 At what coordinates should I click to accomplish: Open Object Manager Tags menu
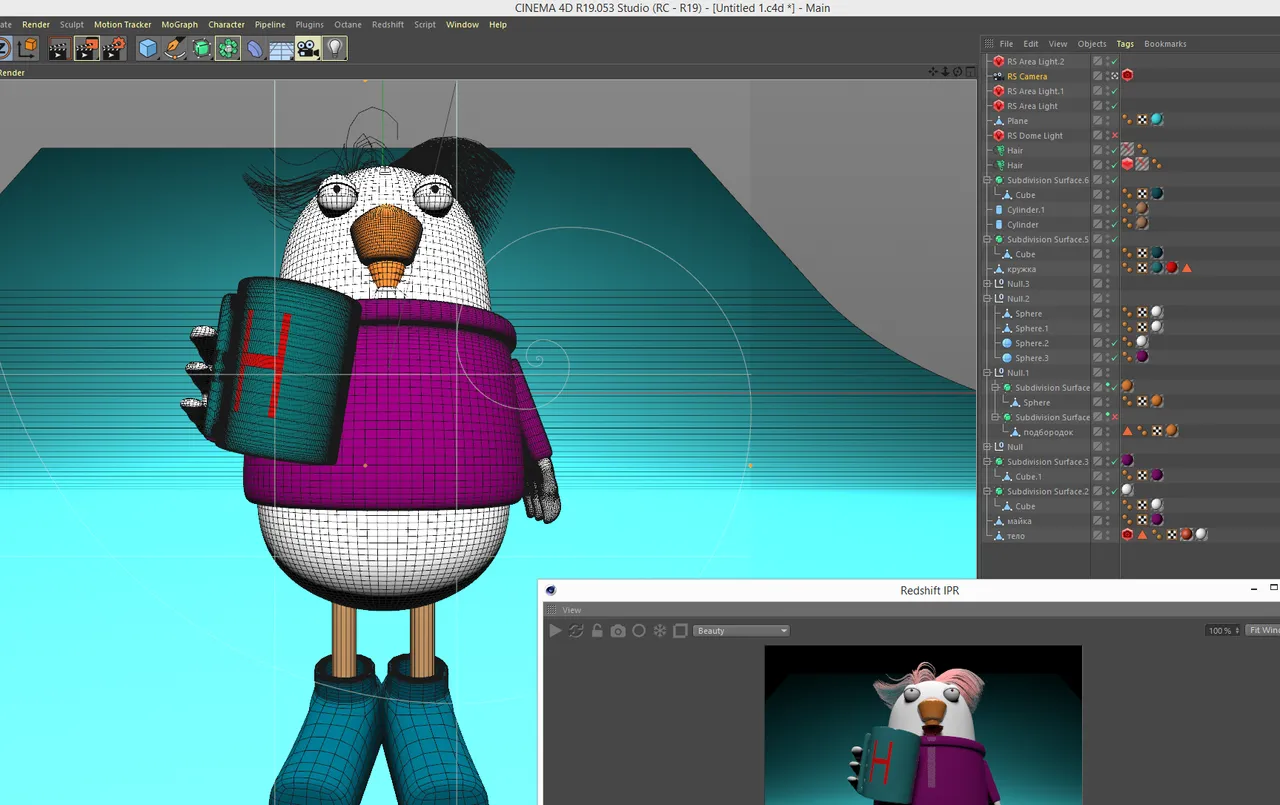(x=1125, y=44)
